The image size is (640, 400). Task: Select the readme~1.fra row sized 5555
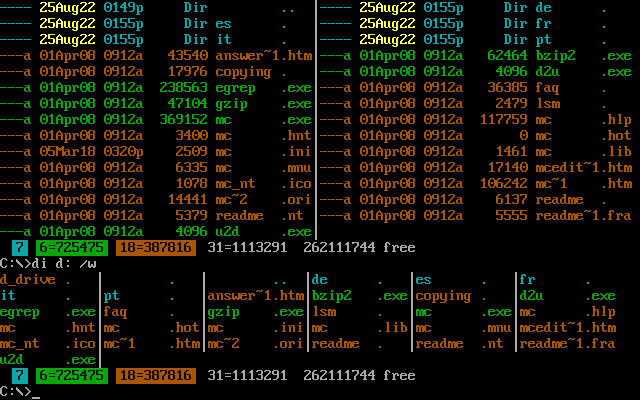tap(478, 216)
